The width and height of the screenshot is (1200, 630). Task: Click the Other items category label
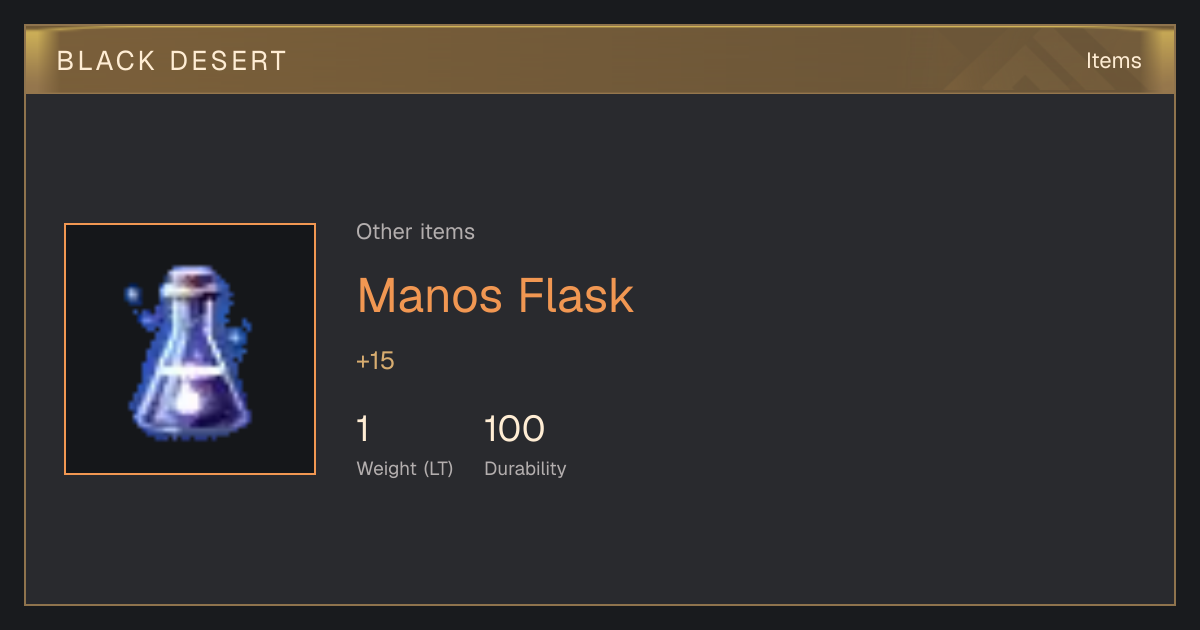[x=415, y=232]
